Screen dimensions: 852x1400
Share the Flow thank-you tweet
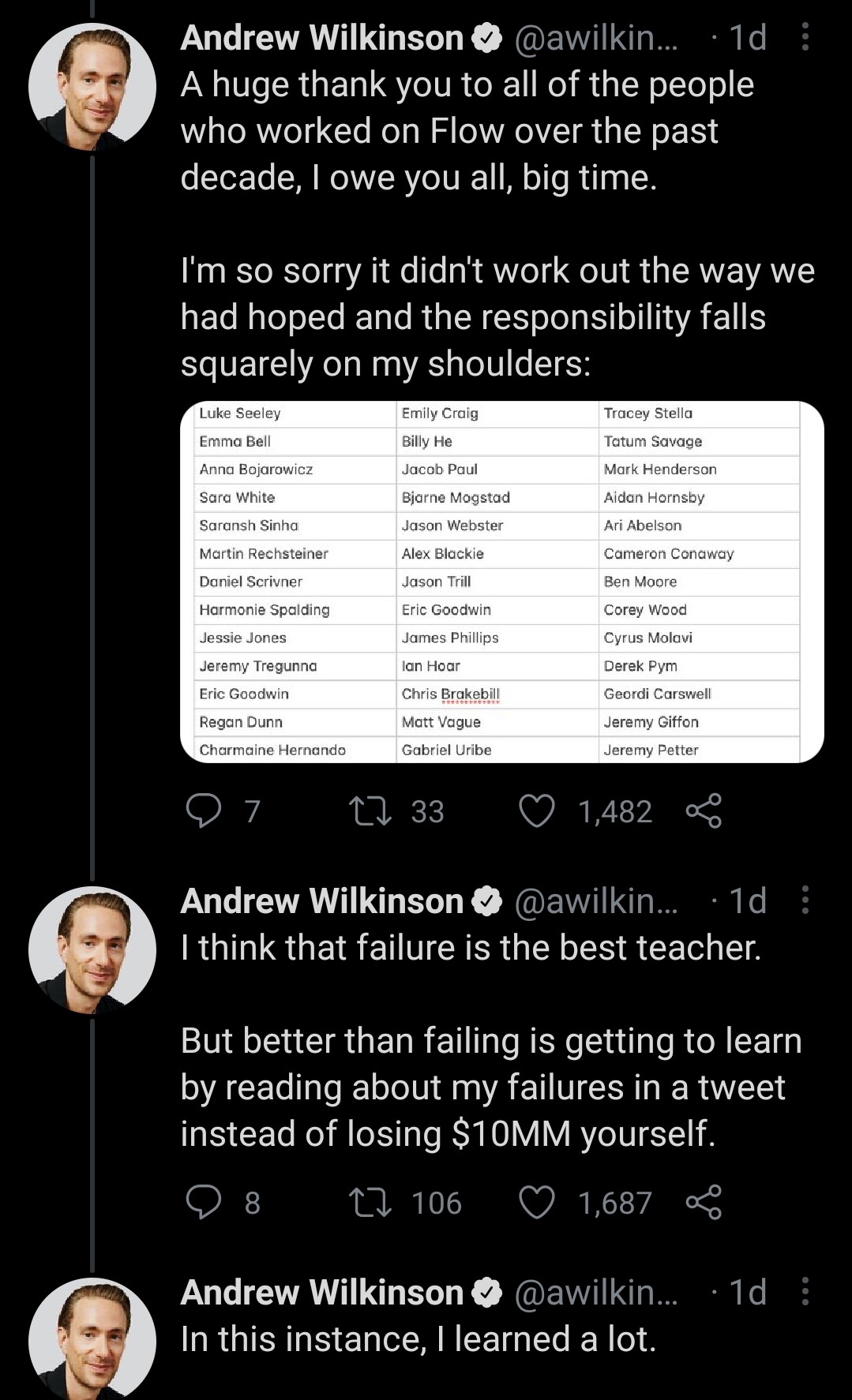(704, 810)
